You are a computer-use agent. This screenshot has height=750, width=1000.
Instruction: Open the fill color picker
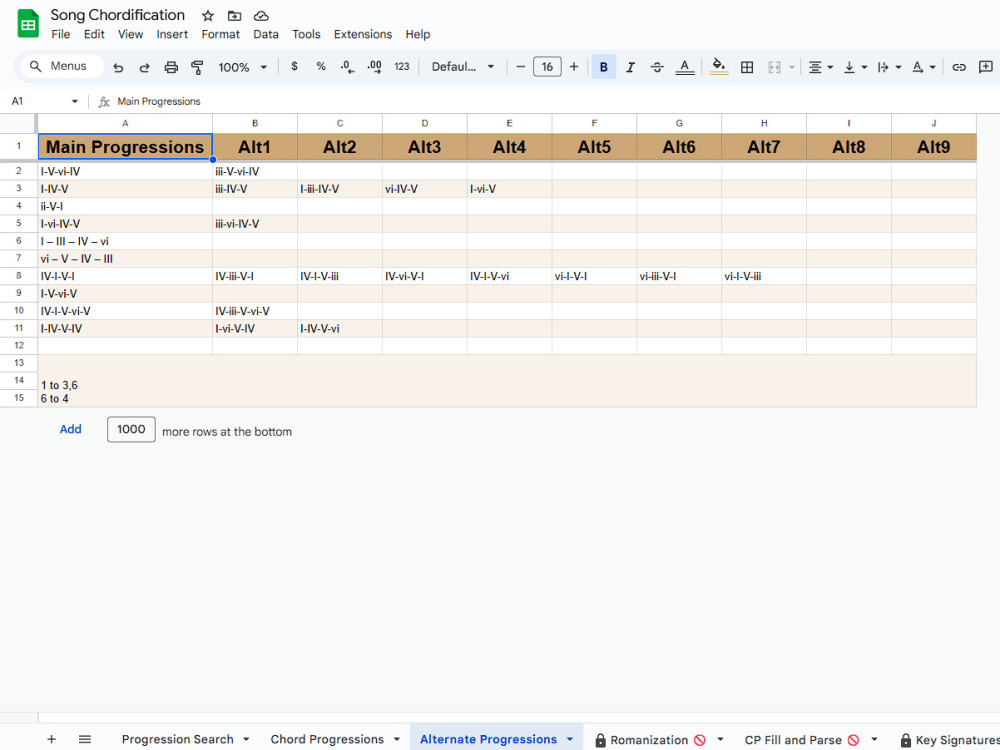pyautogui.click(x=719, y=66)
